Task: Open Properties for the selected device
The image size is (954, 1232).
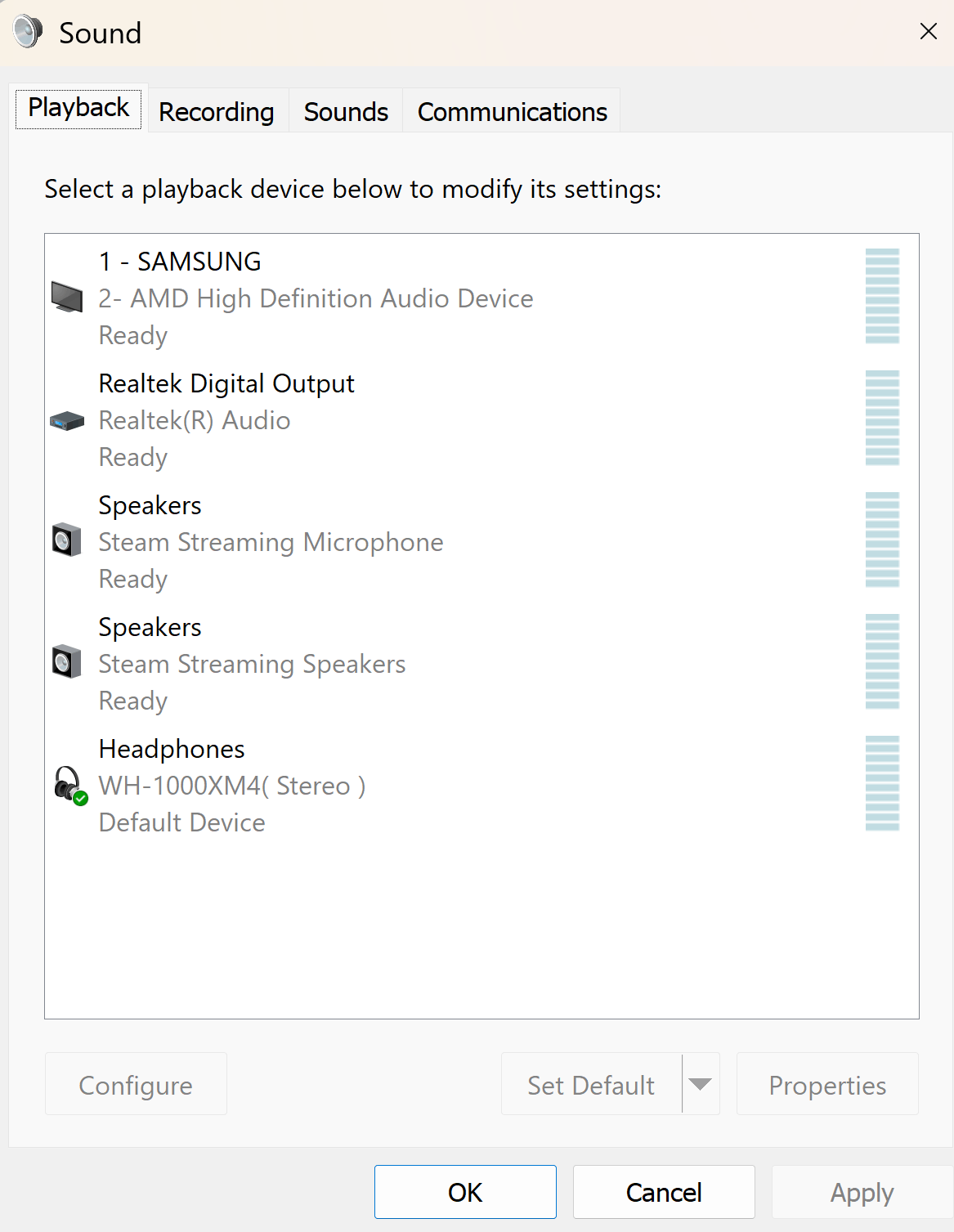Action: (x=826, y=1084)
